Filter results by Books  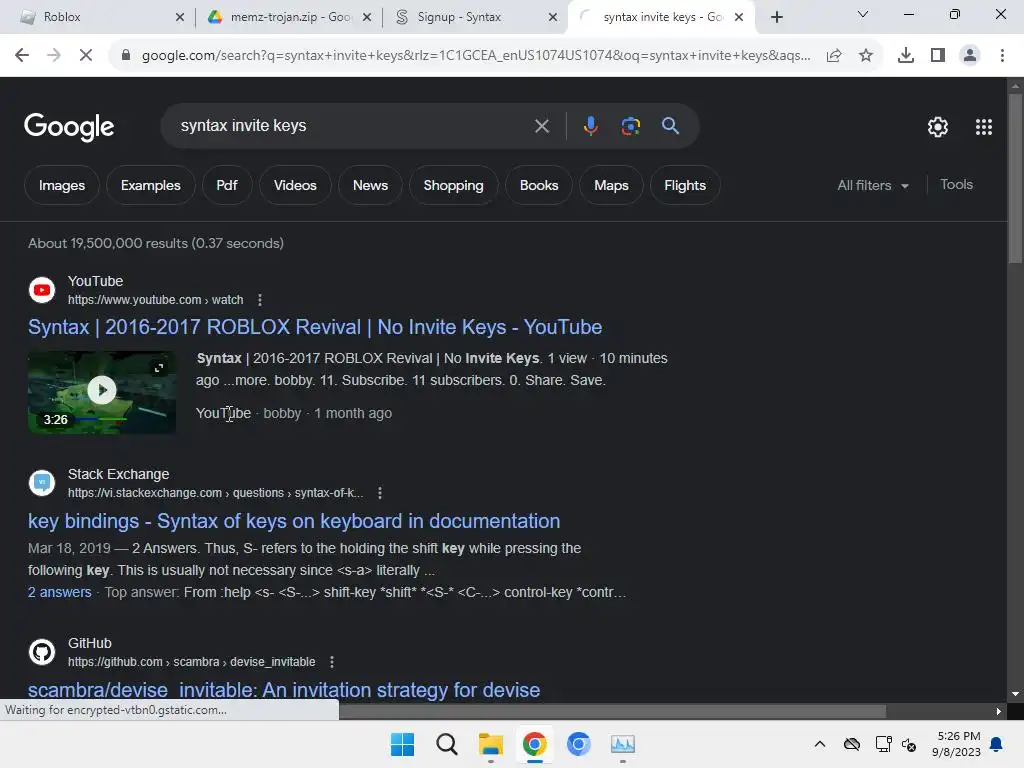click(539, 185)
